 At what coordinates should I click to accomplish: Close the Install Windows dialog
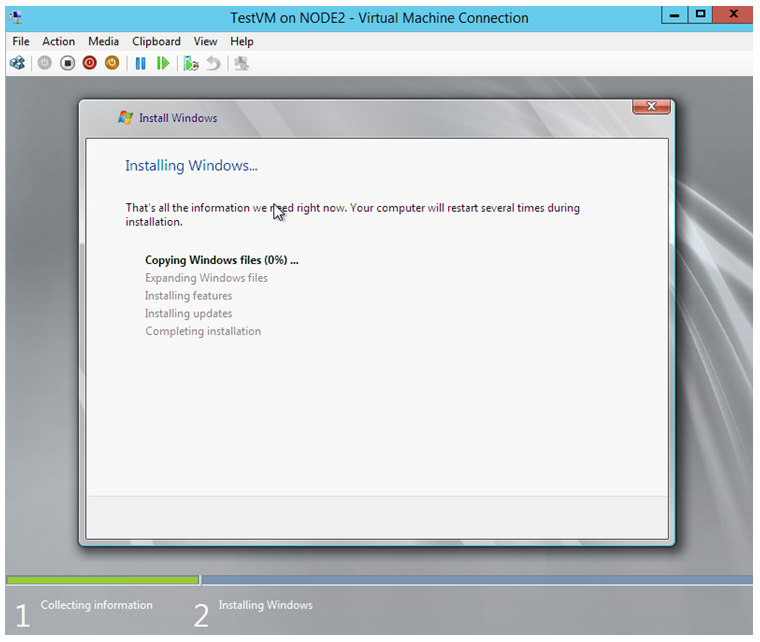(651, 106)
